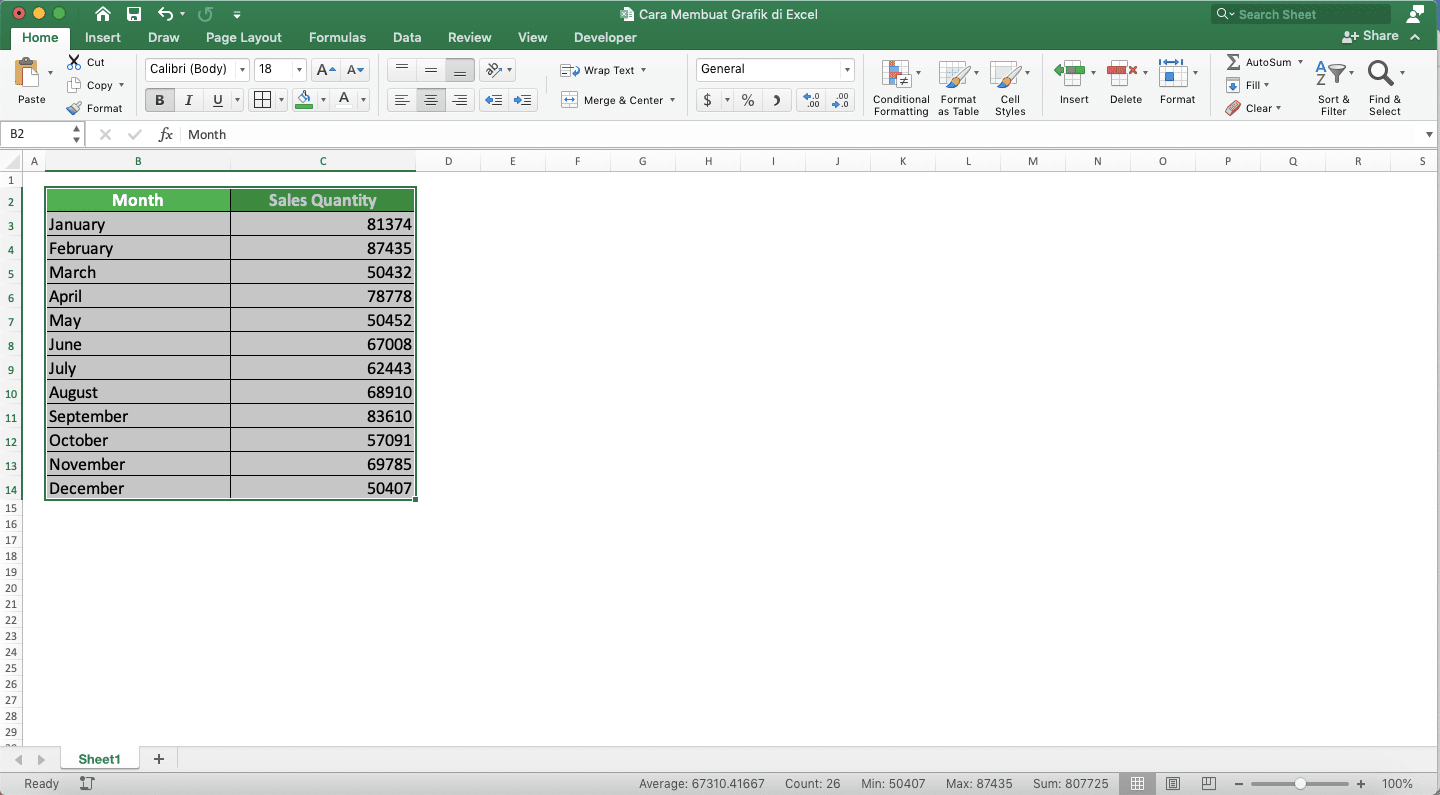
Task: Click the Home icon in title bar
Action: coord(103,14)
